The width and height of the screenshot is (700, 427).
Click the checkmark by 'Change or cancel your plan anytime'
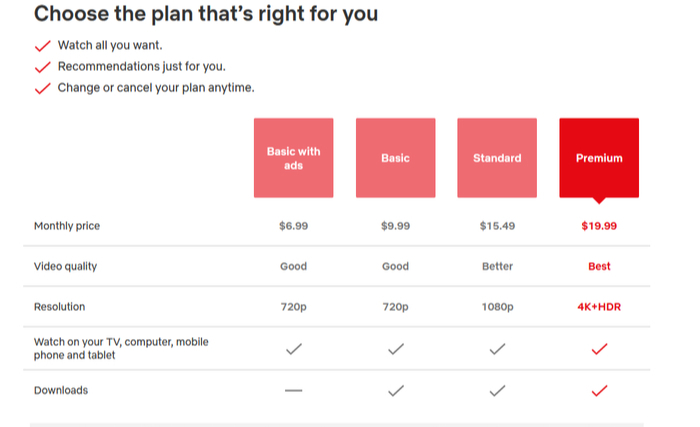tap(42, 88)
